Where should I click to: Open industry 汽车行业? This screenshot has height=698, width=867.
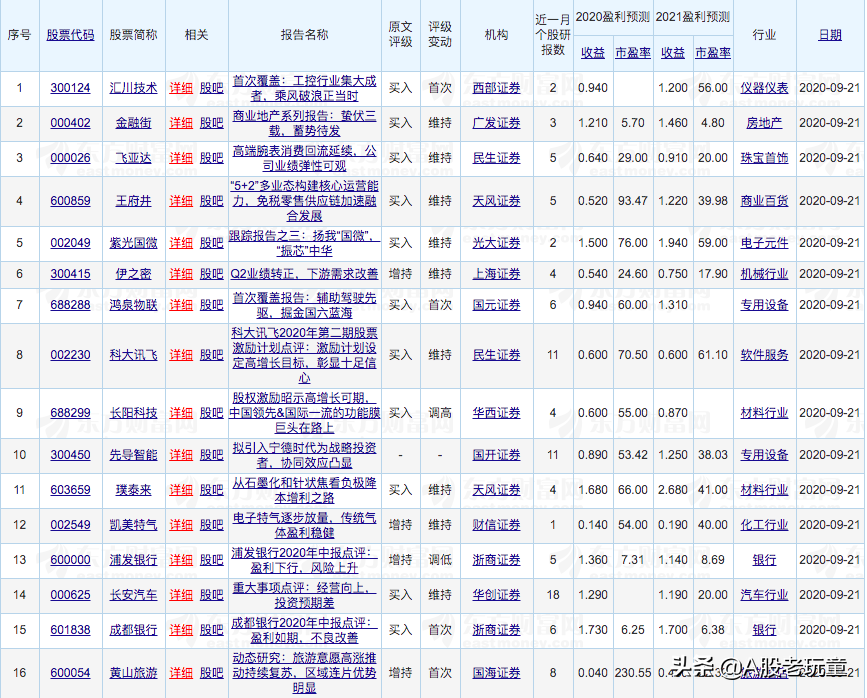tap(764, 595)
